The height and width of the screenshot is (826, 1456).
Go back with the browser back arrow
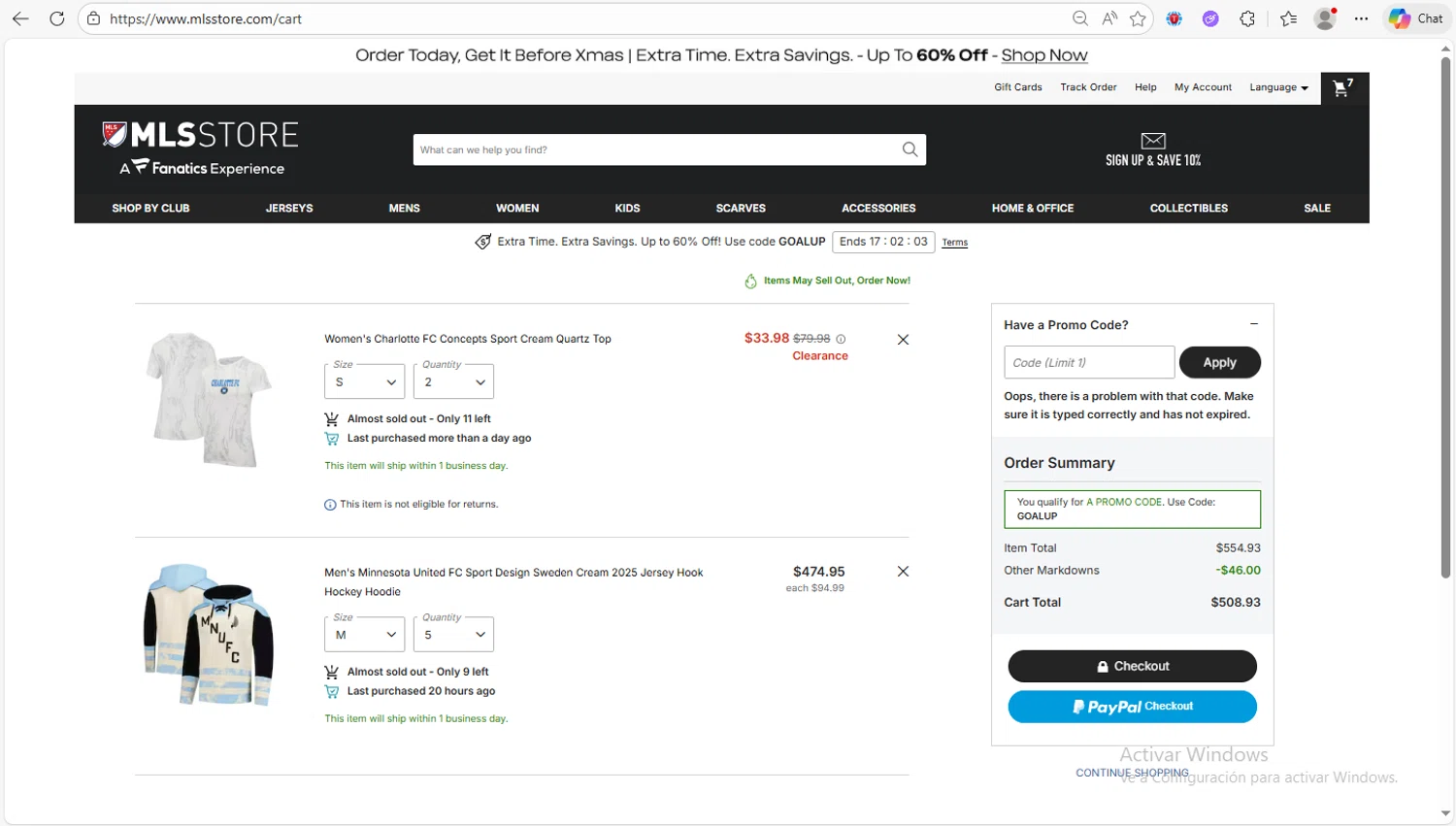click(20, 18)
